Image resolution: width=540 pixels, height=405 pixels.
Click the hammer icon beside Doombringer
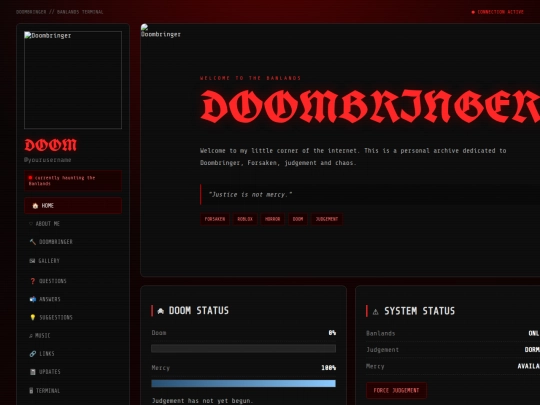click(x=33, y=242)
